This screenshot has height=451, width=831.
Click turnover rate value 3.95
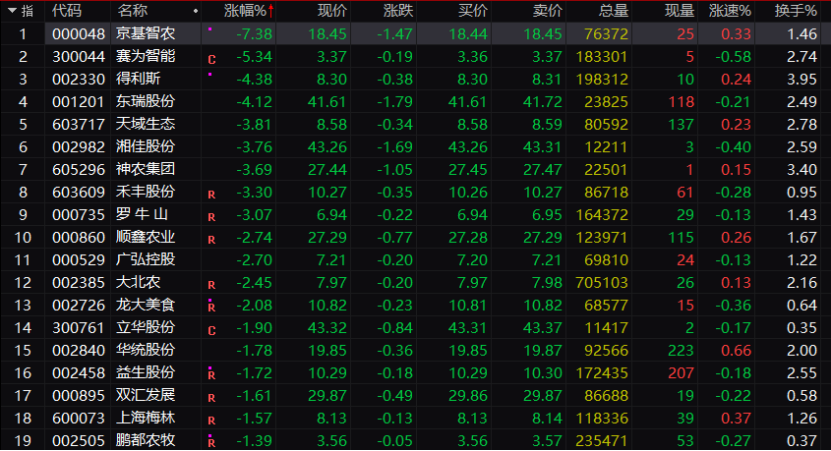click(x=802, y=79)
